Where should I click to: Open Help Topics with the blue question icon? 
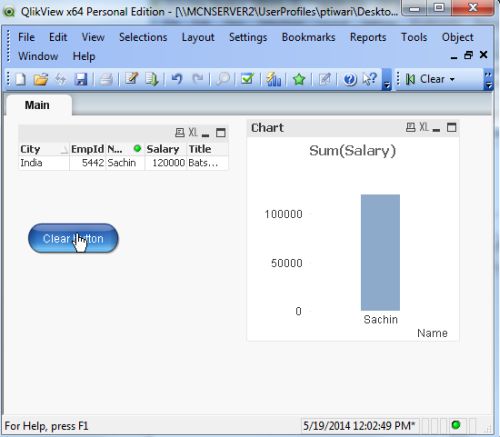tap(350, 80)
